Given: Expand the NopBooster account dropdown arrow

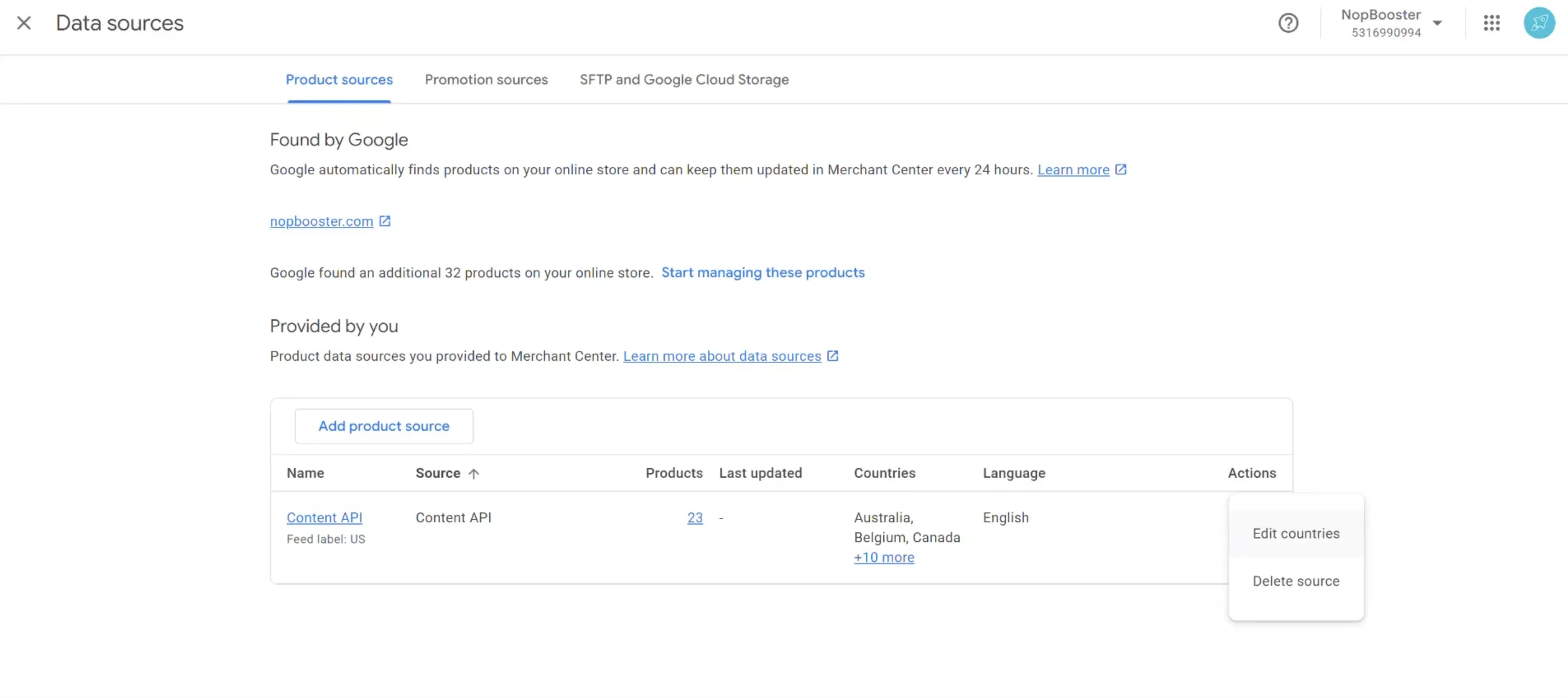Looking at the screenshot, I should point(1437,23).
